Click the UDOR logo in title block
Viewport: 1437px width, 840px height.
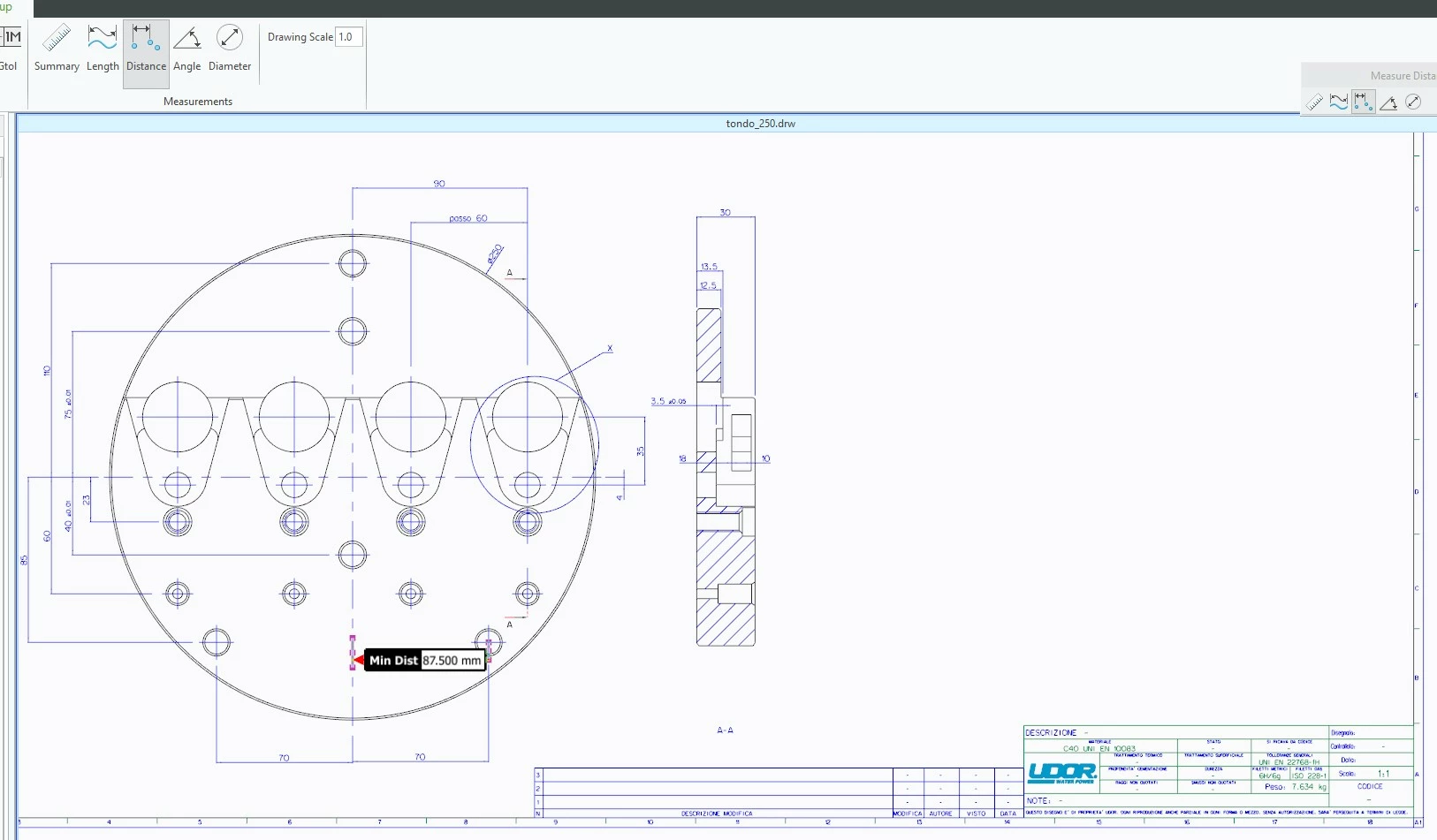click(x=1062, y=774)
